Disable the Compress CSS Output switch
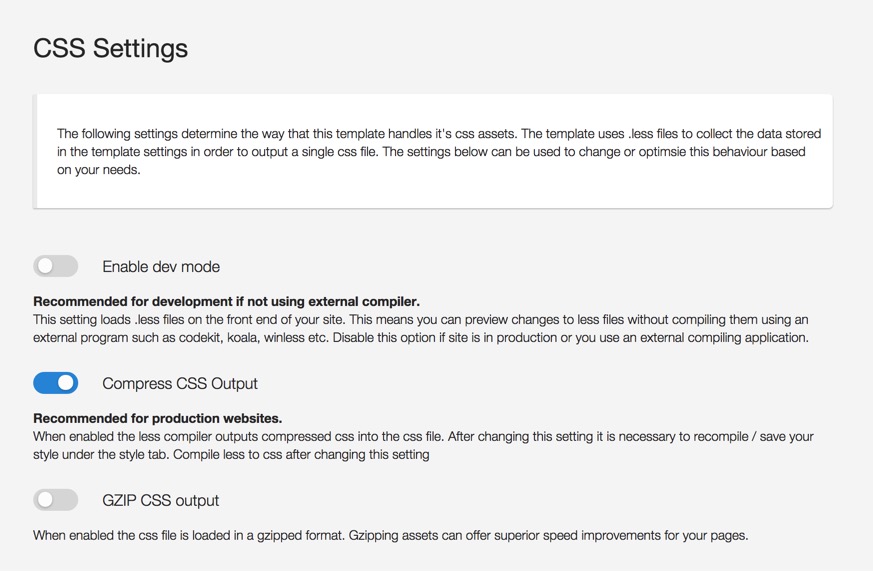Screen dimensions: 873x571 coord(55,383)
